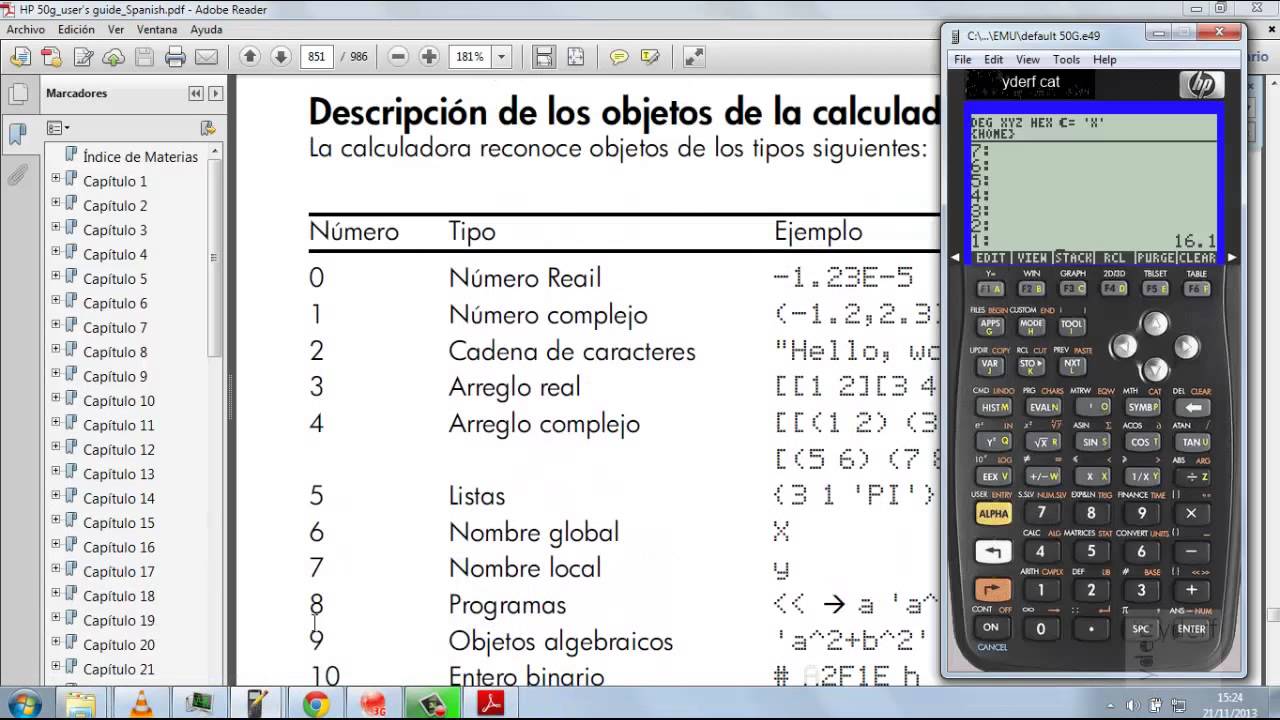Image resolution: width=1280 pixels, height=720 pixels.
Task: Select Capítulo 12 bookmark
Action: 118,449
